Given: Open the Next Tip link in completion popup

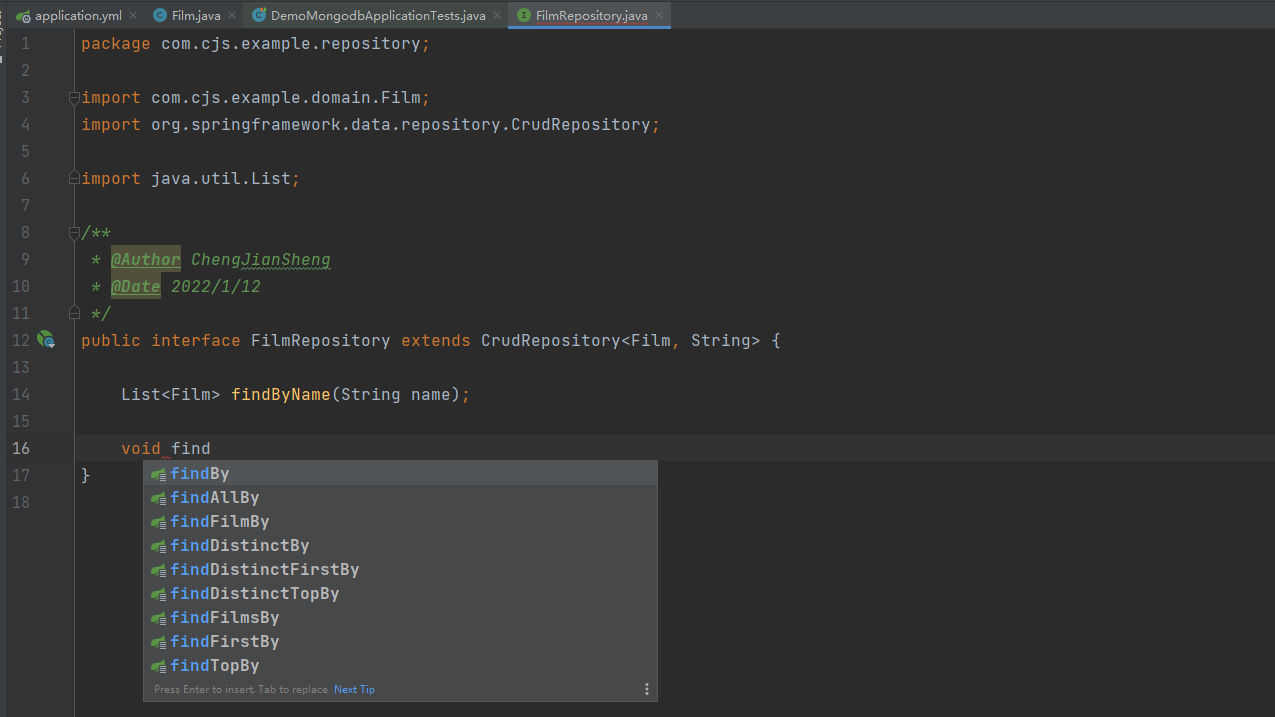Looking at the screenshot, I should (354, 690).
